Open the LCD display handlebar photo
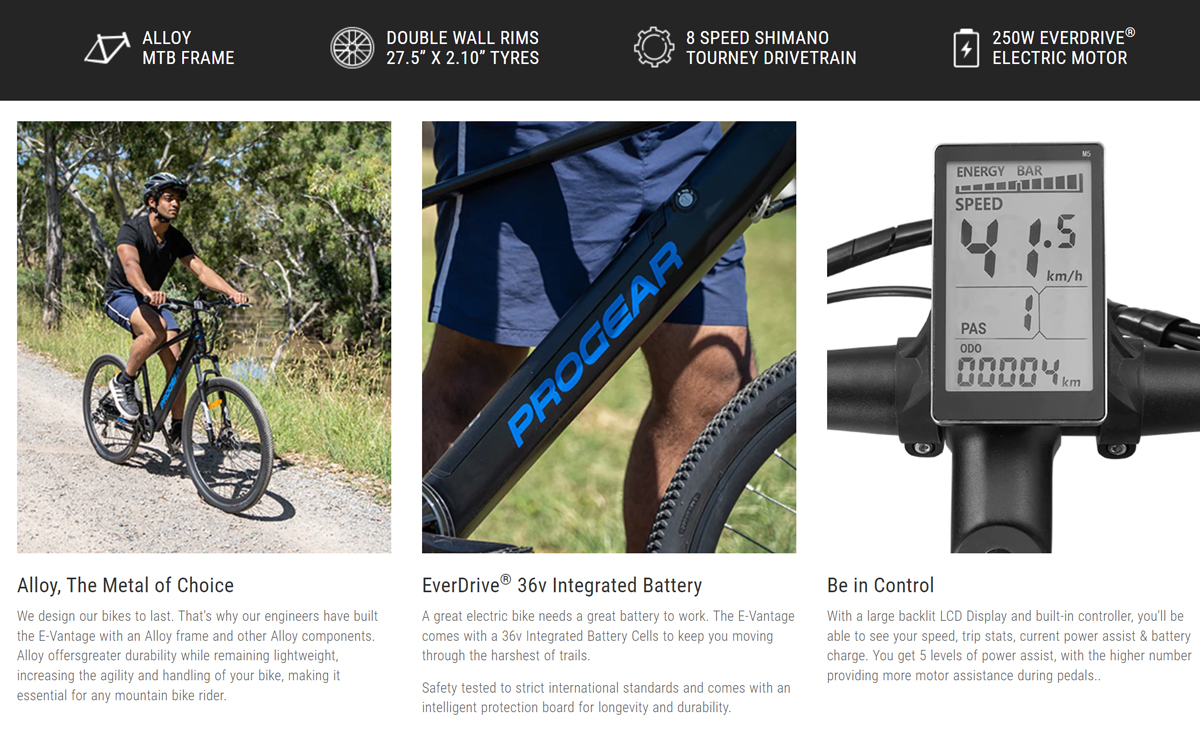Viewport: 1200px width, 741px height. pyautogui.click(x=1013, y=337)
